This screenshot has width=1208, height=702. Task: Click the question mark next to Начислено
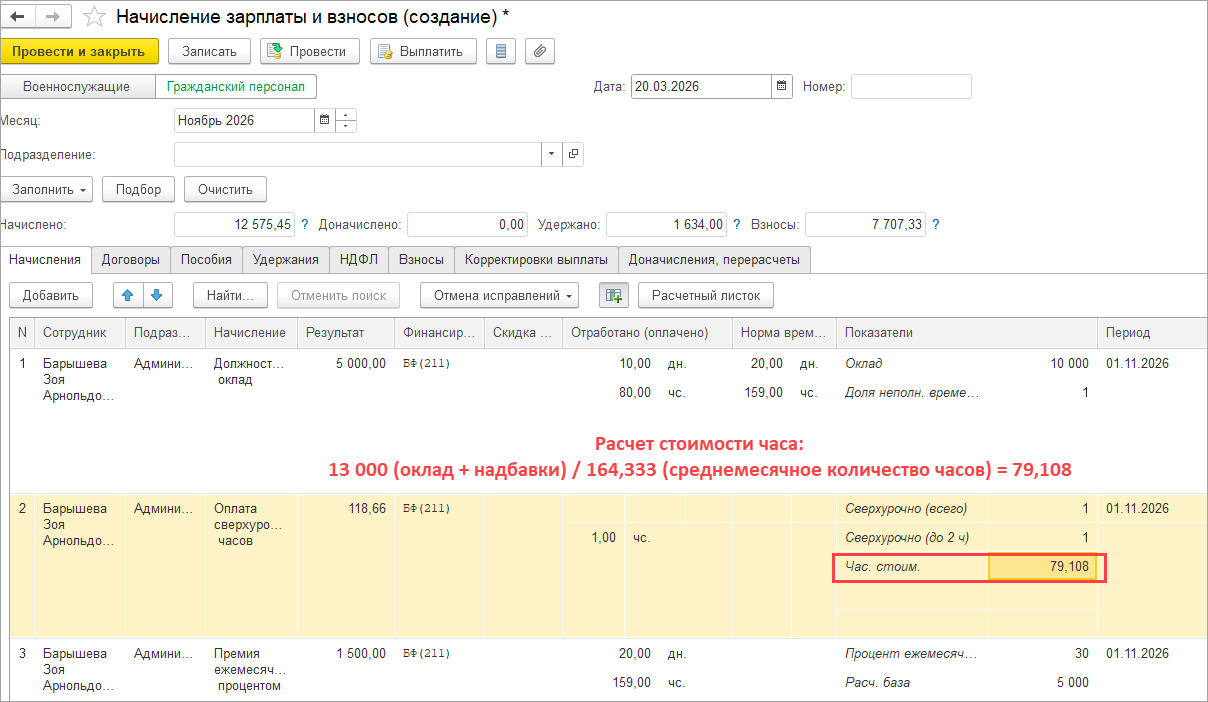305,225
